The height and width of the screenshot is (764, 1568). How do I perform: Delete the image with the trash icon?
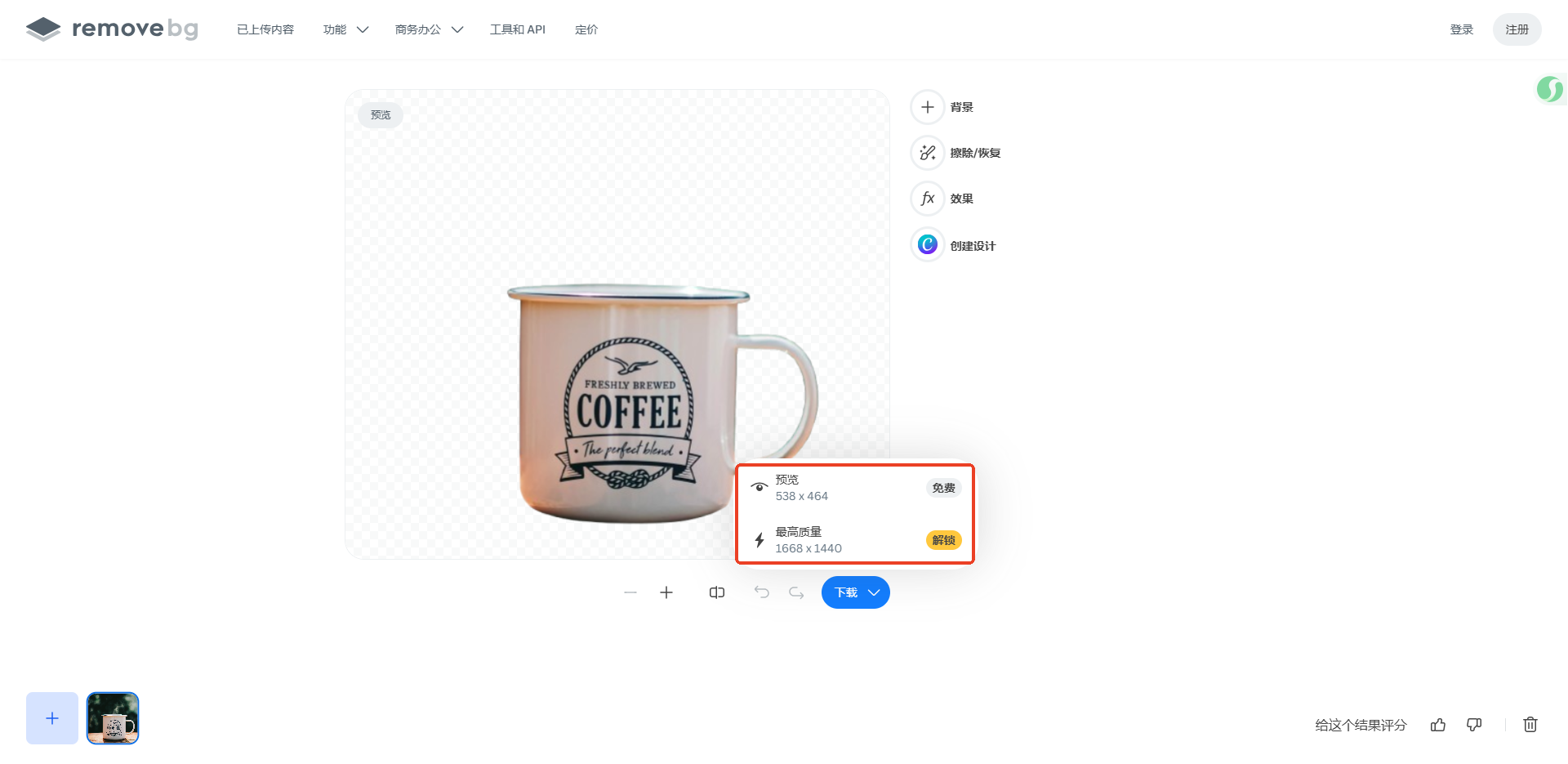(1530, 725)
